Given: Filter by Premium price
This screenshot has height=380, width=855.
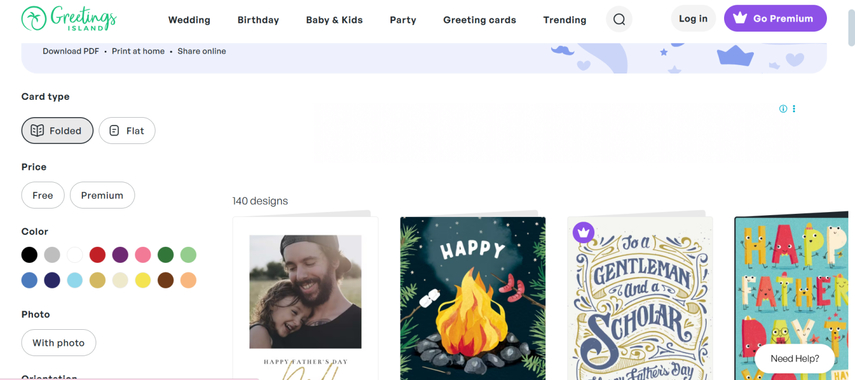Looking at the screenshot, I should coord(102,195).
